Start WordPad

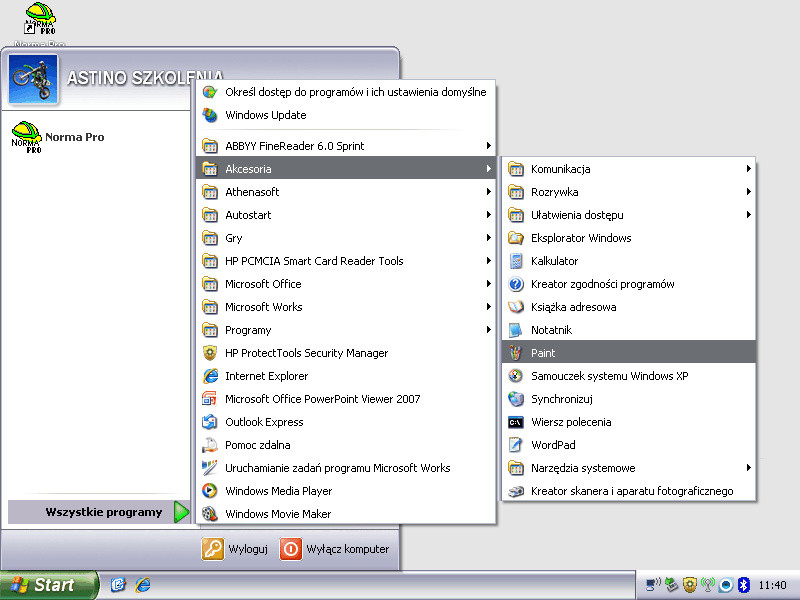point(629,444)
